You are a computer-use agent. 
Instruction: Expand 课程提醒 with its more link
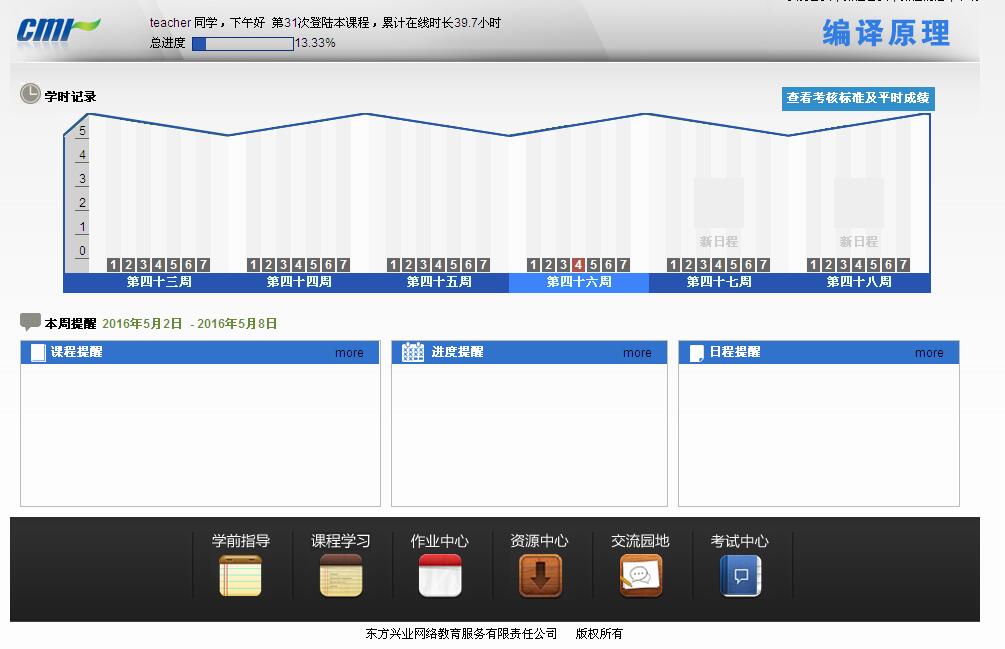point(349,353)
